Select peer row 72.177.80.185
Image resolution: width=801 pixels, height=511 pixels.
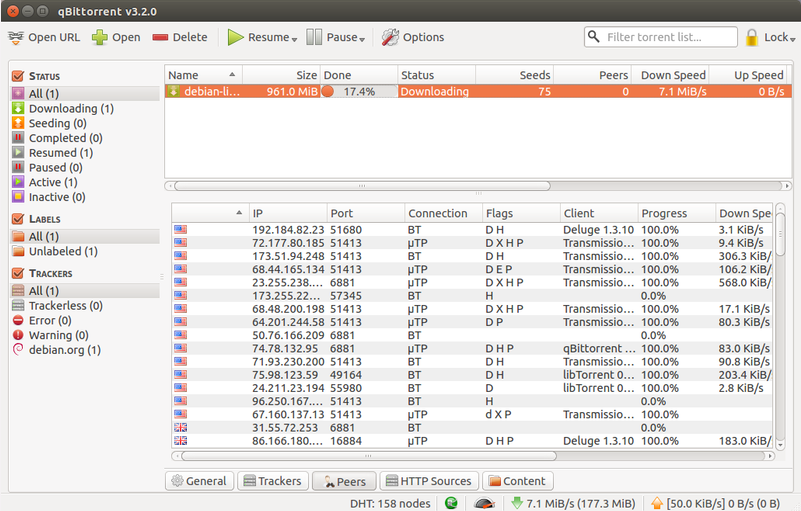[472, 243]
